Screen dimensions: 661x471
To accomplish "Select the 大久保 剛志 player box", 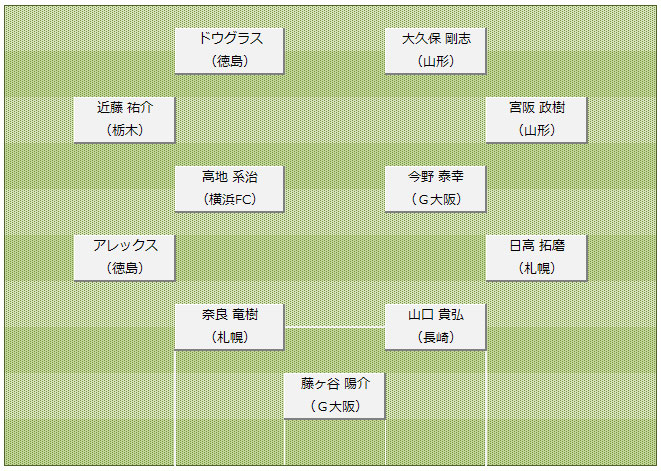I will [x=436, y=50].
